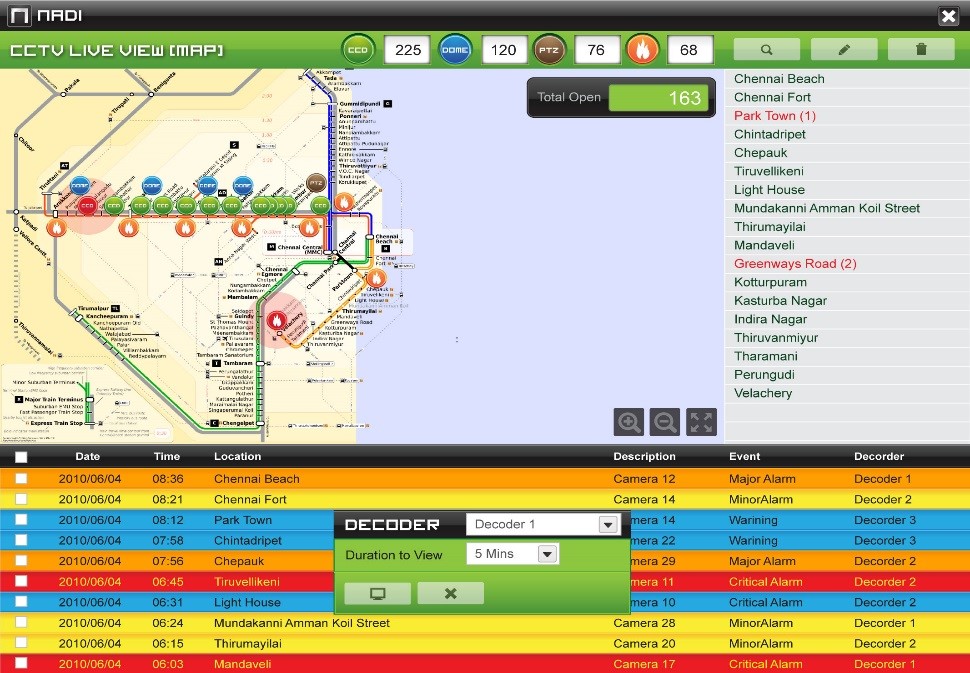The height and width of the screenshot is (673, 970).
Task: Click the brown PTZ camera type icon
Action: (x=549, y=50)
